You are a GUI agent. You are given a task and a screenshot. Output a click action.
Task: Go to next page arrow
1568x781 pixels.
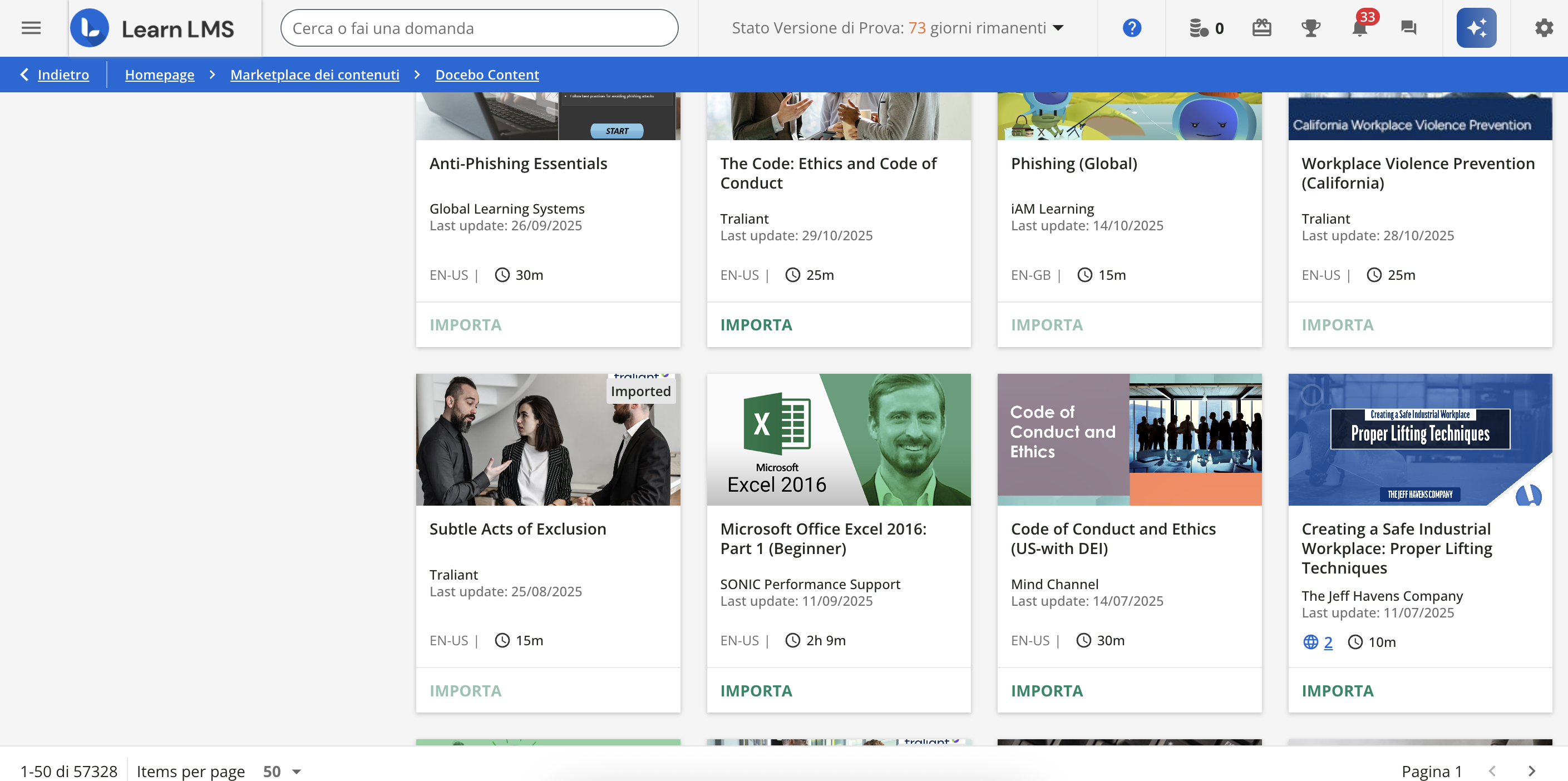coord(1531,770)
